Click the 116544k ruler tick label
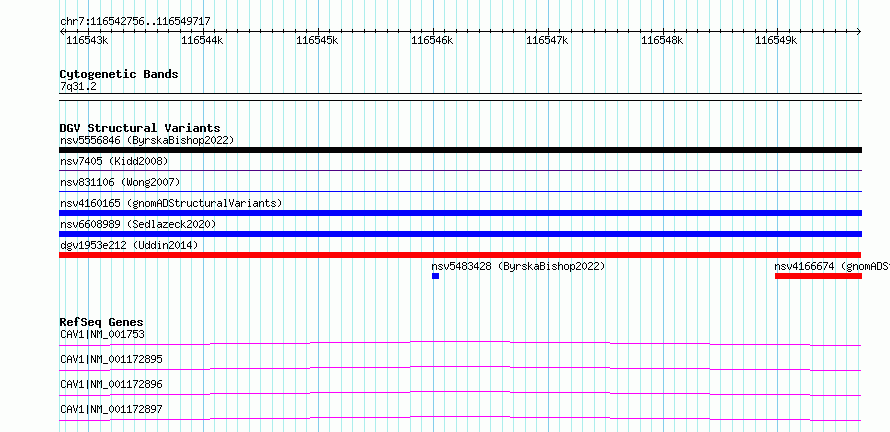890x432 pixels. [x=203, y=40]
